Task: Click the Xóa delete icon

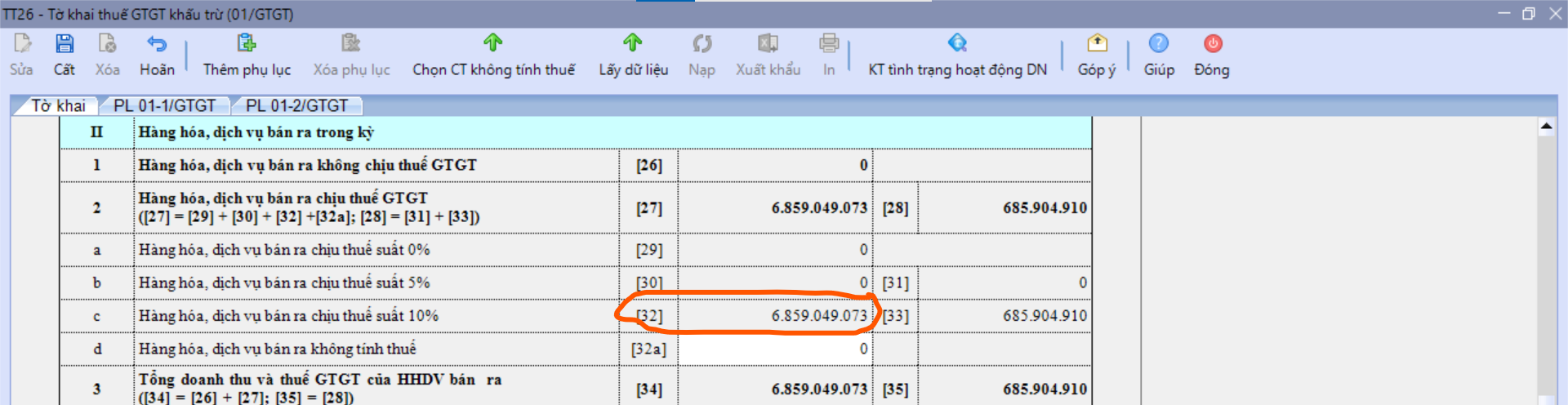Action: (107, 44)
